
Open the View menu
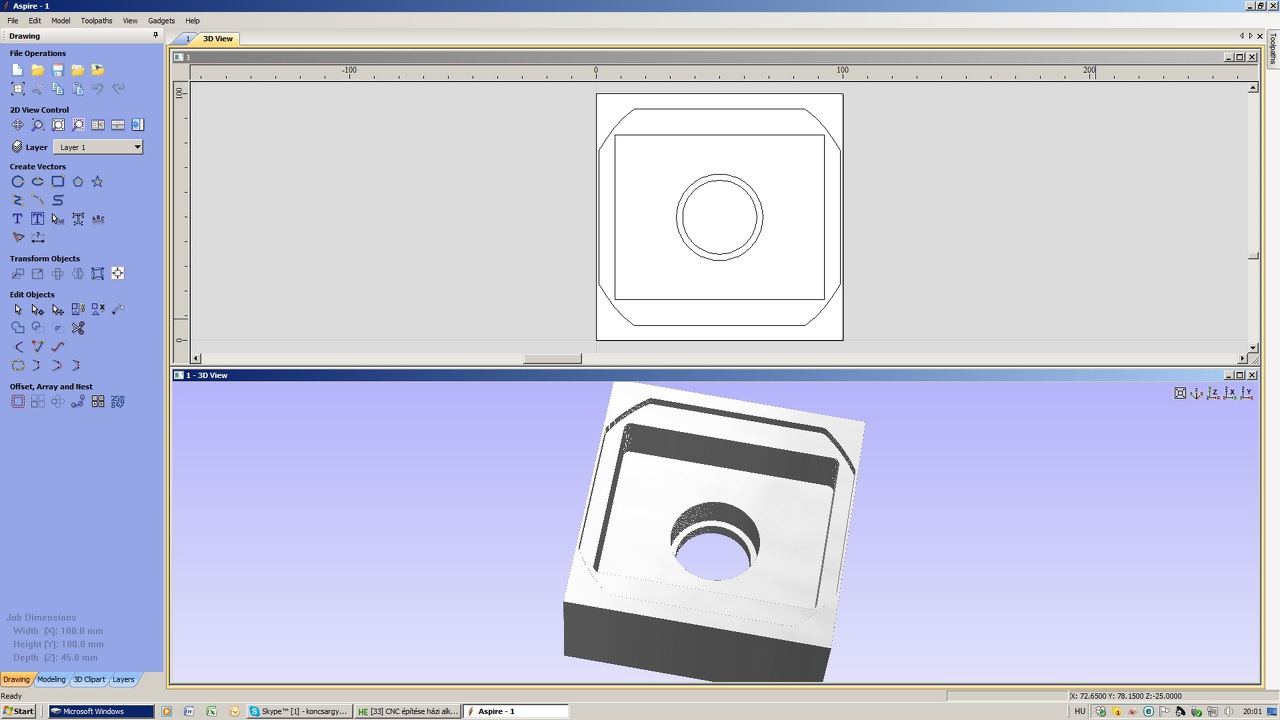point(130,20)
